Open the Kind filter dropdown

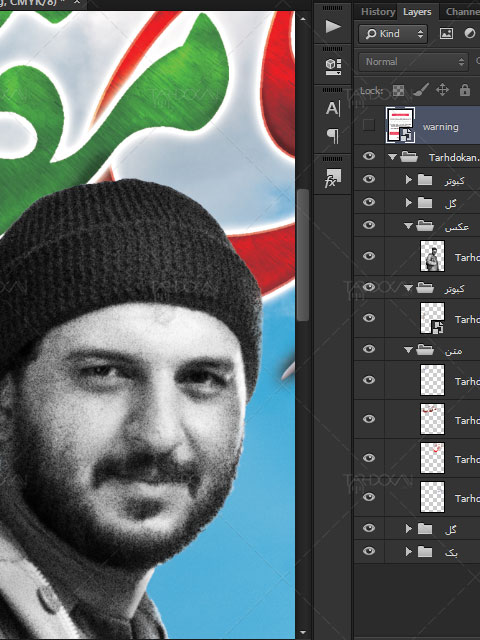pyautogui.click(x=393, y=34)
